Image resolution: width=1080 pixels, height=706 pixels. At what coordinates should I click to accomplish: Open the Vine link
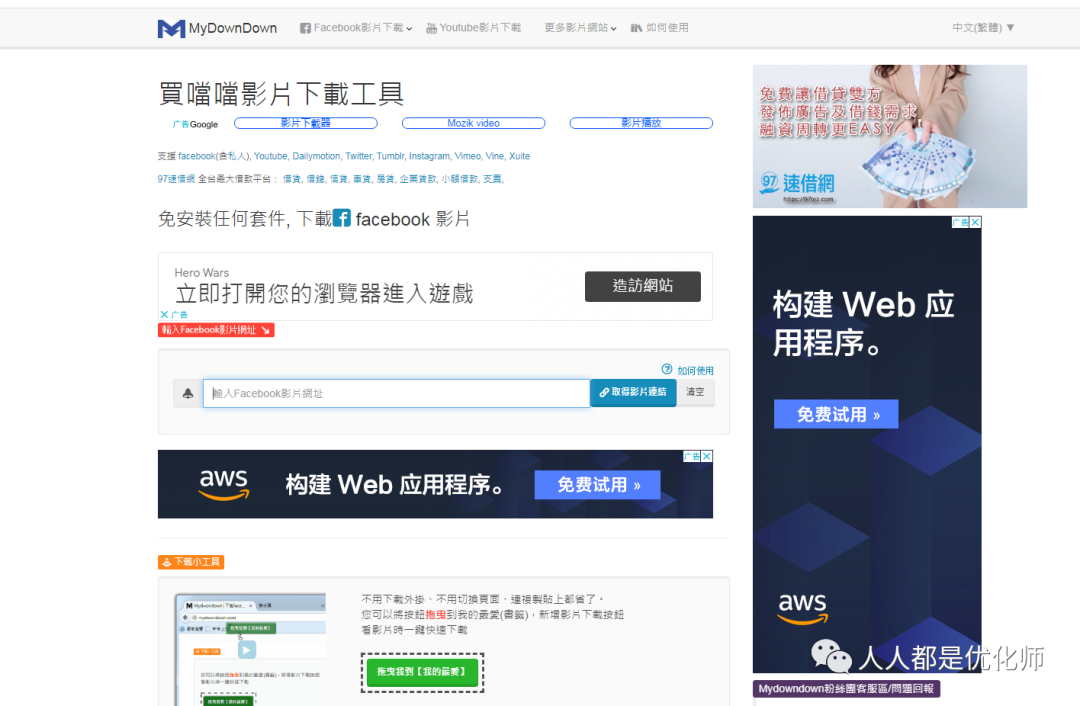(495, 156)
